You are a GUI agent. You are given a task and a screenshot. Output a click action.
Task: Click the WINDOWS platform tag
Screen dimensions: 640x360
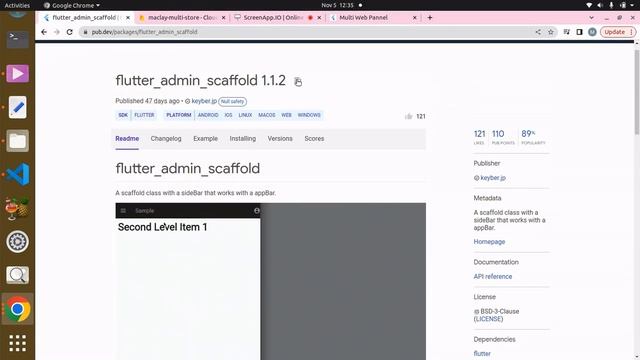(x=309, y=115)
